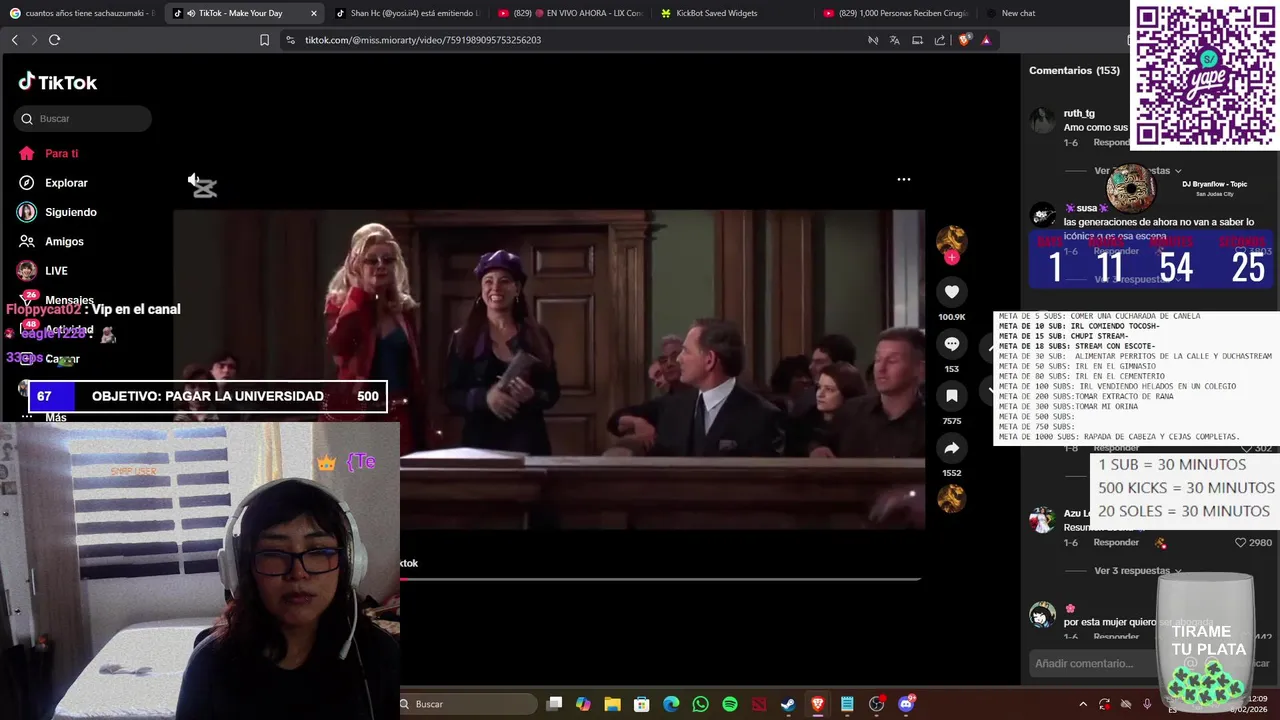Open the three-dots menu on the video
This screenshot has height=720, width=1280.
pos(904,179)
